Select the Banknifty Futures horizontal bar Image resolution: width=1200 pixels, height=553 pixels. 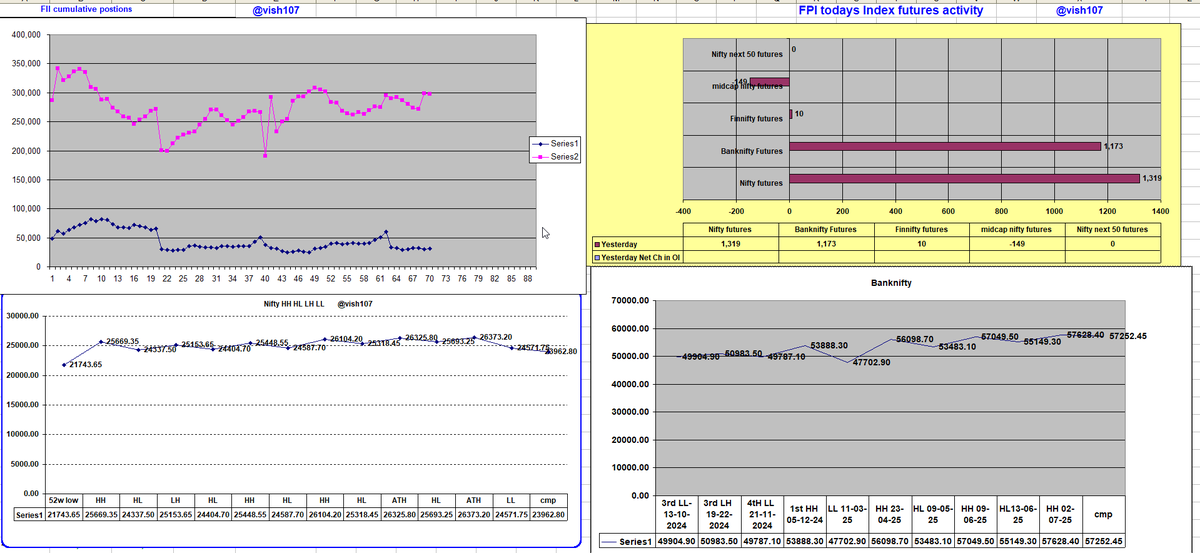point(945,147)
